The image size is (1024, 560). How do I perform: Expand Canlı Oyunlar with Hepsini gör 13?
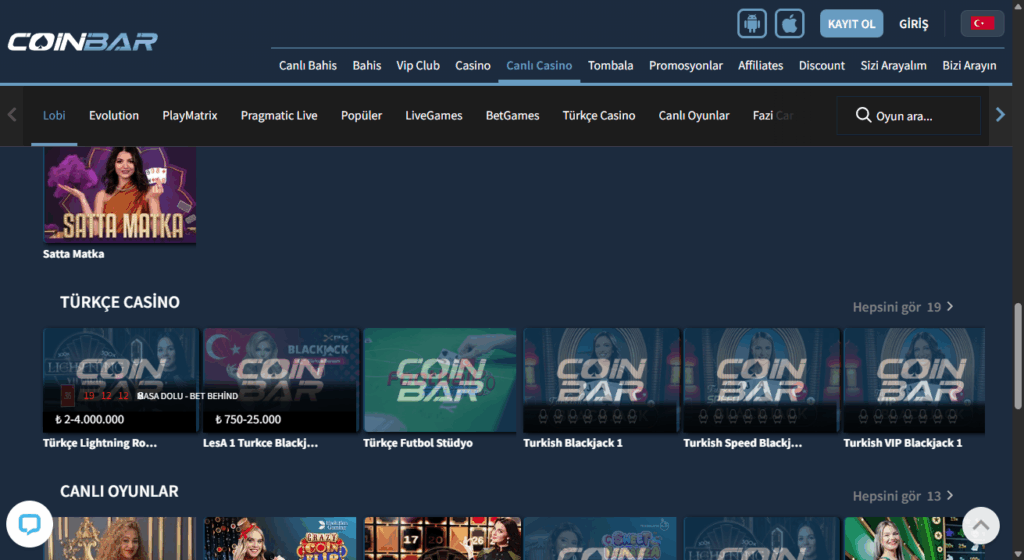(903, 496)
